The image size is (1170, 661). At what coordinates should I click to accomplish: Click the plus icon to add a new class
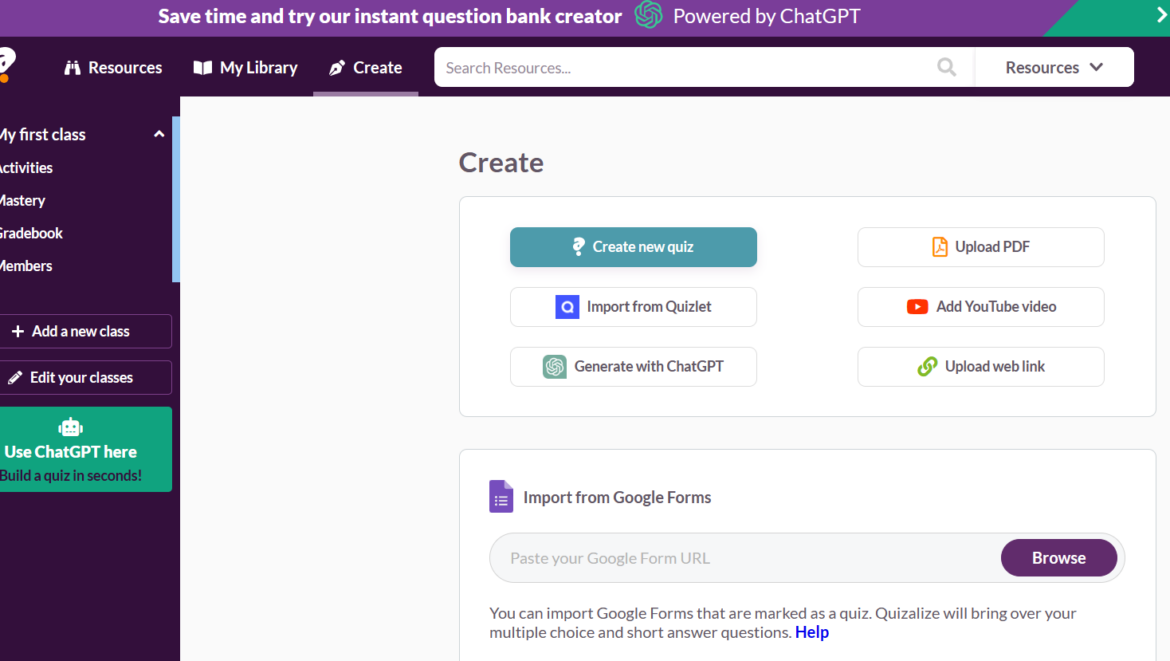click(x=20, y=331)
